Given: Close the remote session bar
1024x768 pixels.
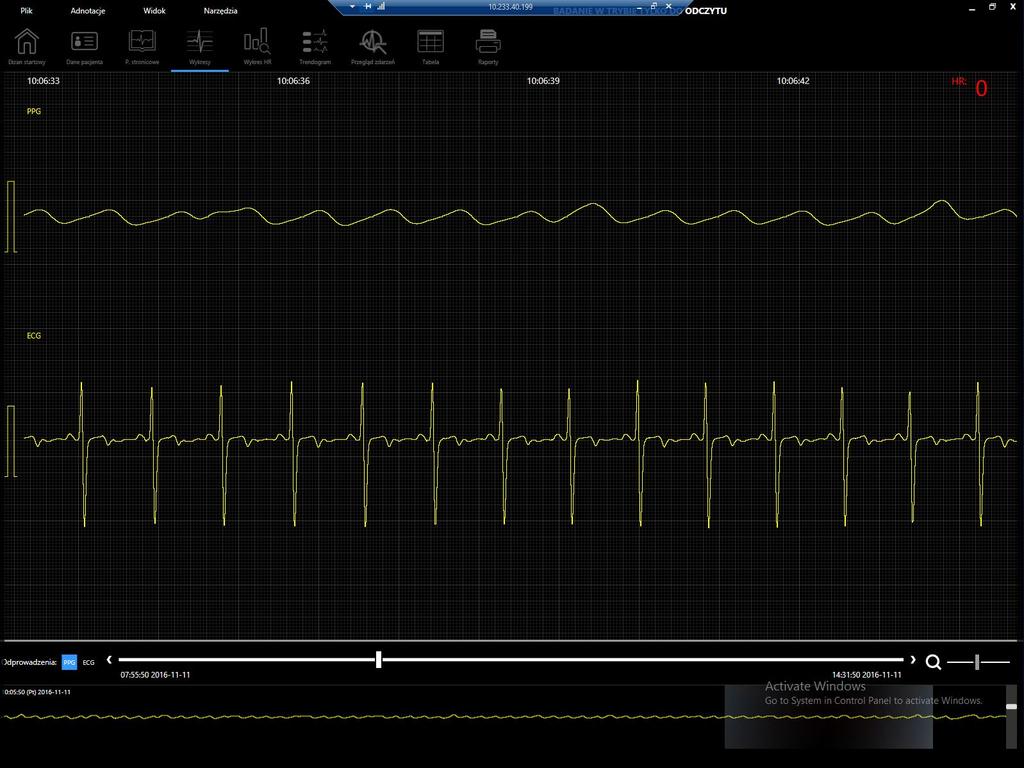Looking at the screenshot, I should point(668,6).
